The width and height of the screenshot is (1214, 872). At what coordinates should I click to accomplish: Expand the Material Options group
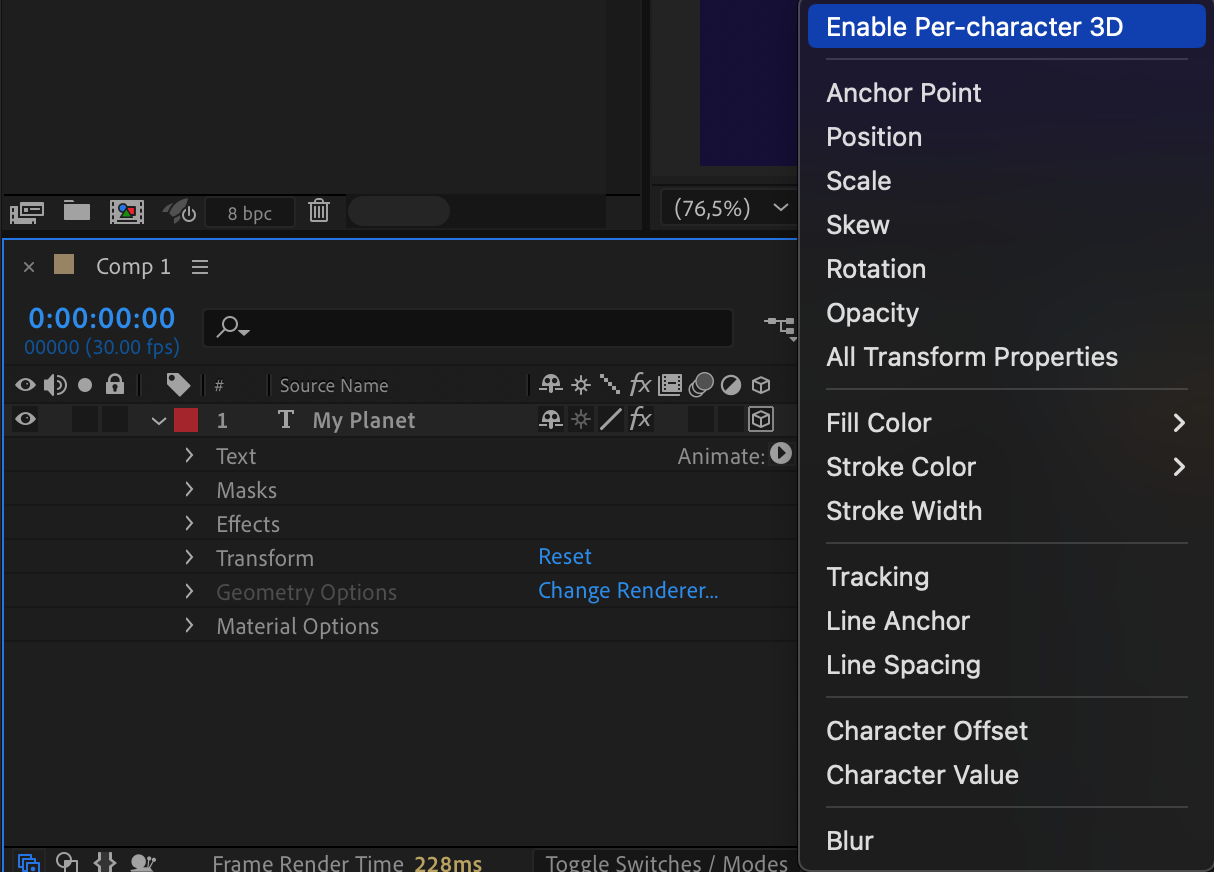(189, 626)
